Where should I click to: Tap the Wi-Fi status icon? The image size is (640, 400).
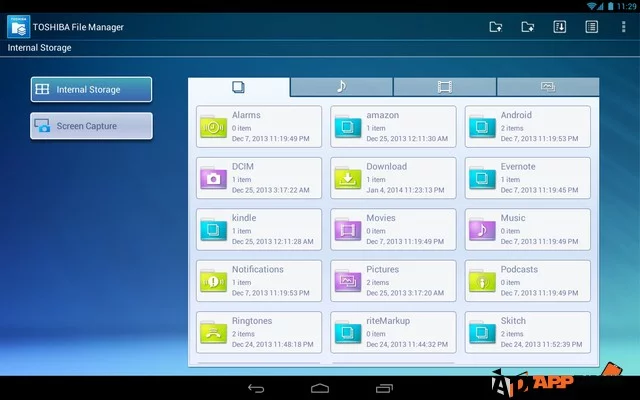coord(592,6)
